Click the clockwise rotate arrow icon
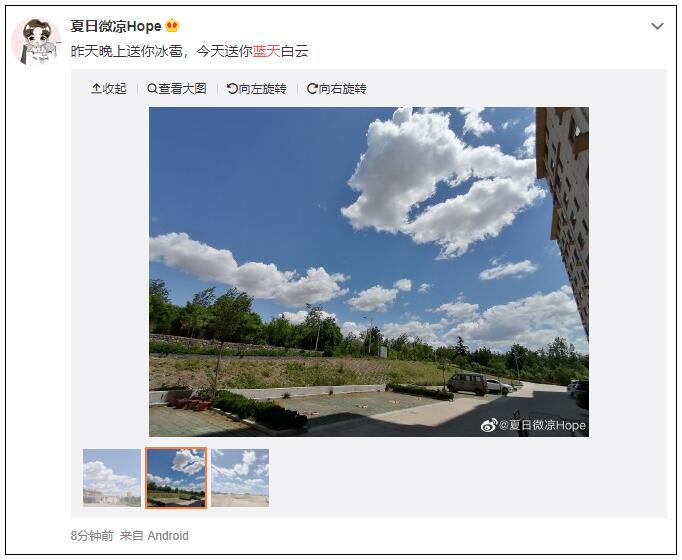Viewport: 682px width, 560px height. pos(312,89)
